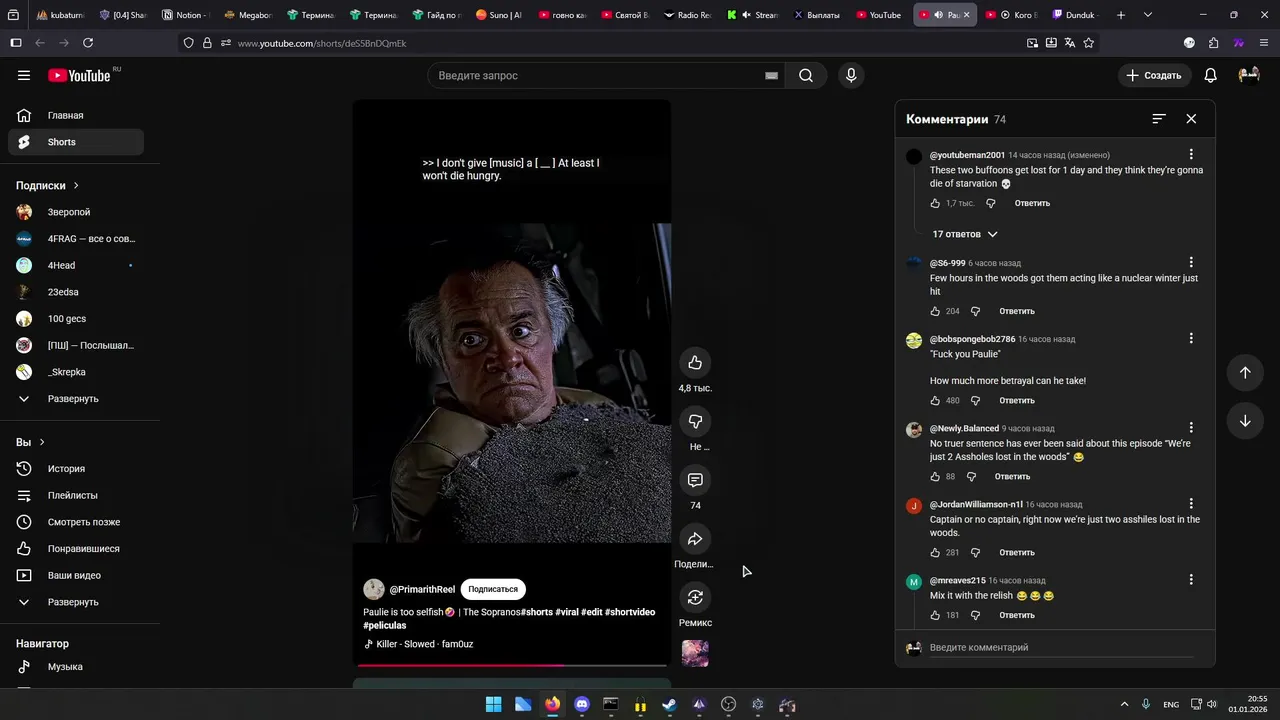Switch to the Suno browser tab
Viewport: 1280px width, 720px height.
tap(498, 15)
